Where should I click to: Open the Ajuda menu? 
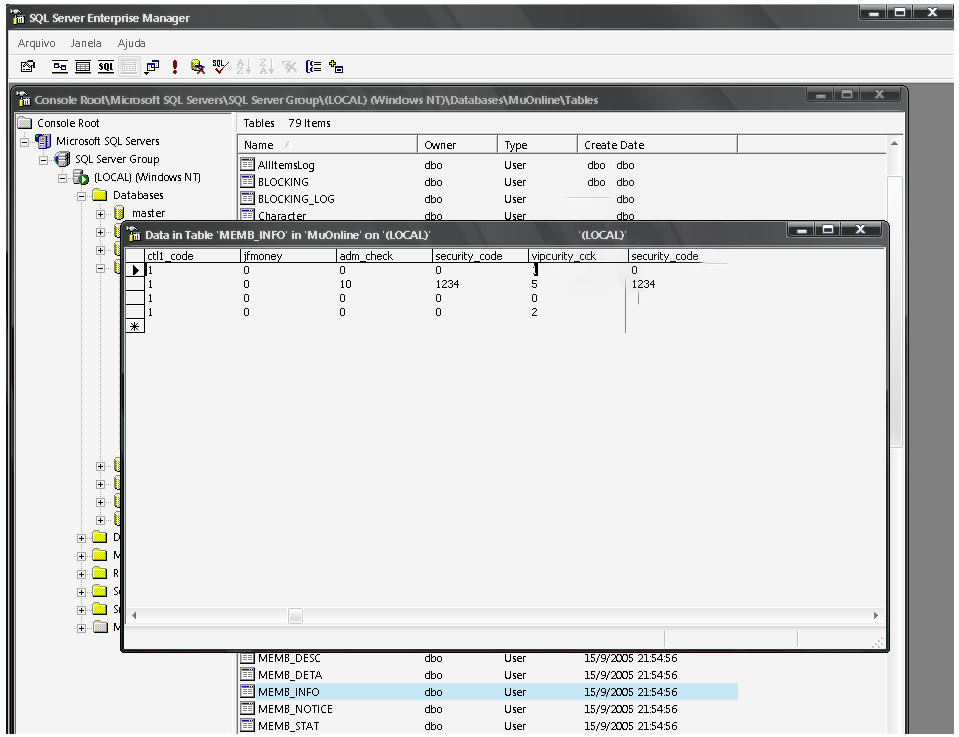(131, 43)
